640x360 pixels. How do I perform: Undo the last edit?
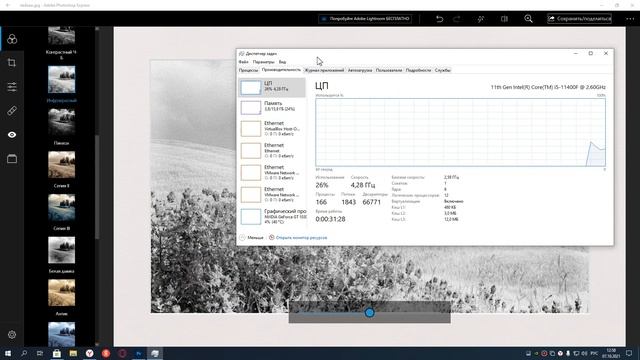[440, 19]
